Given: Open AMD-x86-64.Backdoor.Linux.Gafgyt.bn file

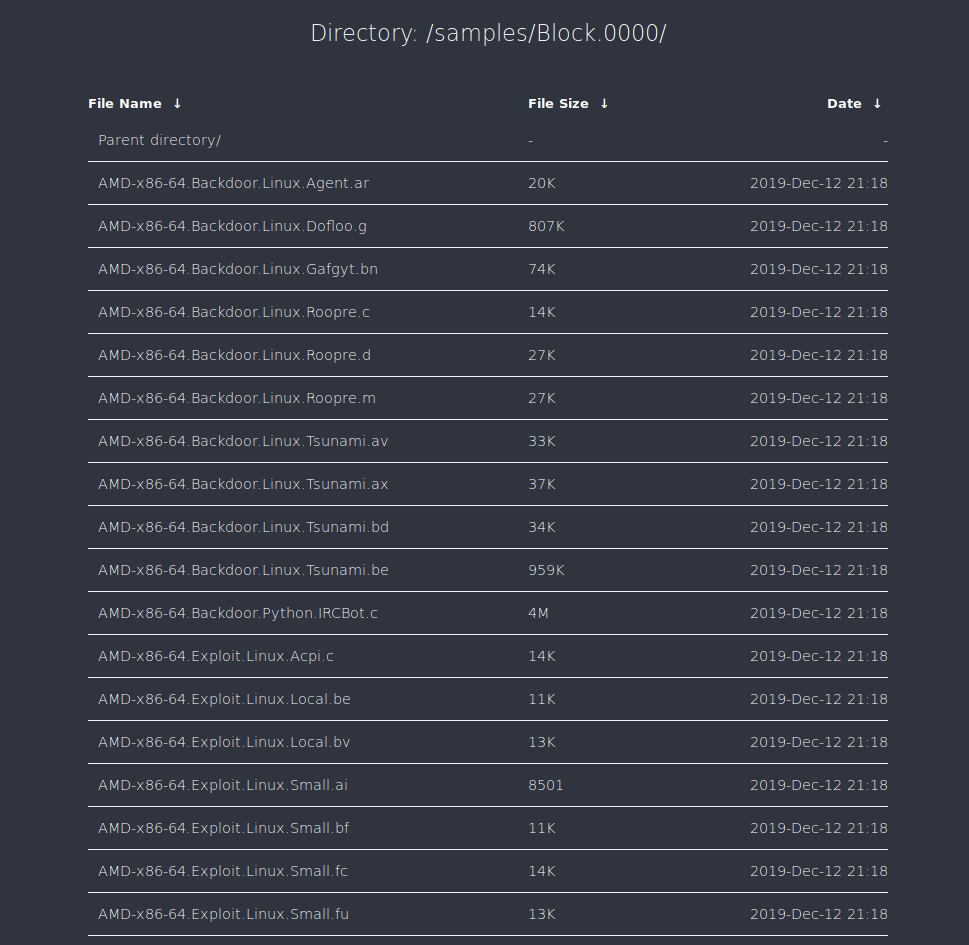Looking at the screenshot, I should pyautogui.click(x=238, y=269).
